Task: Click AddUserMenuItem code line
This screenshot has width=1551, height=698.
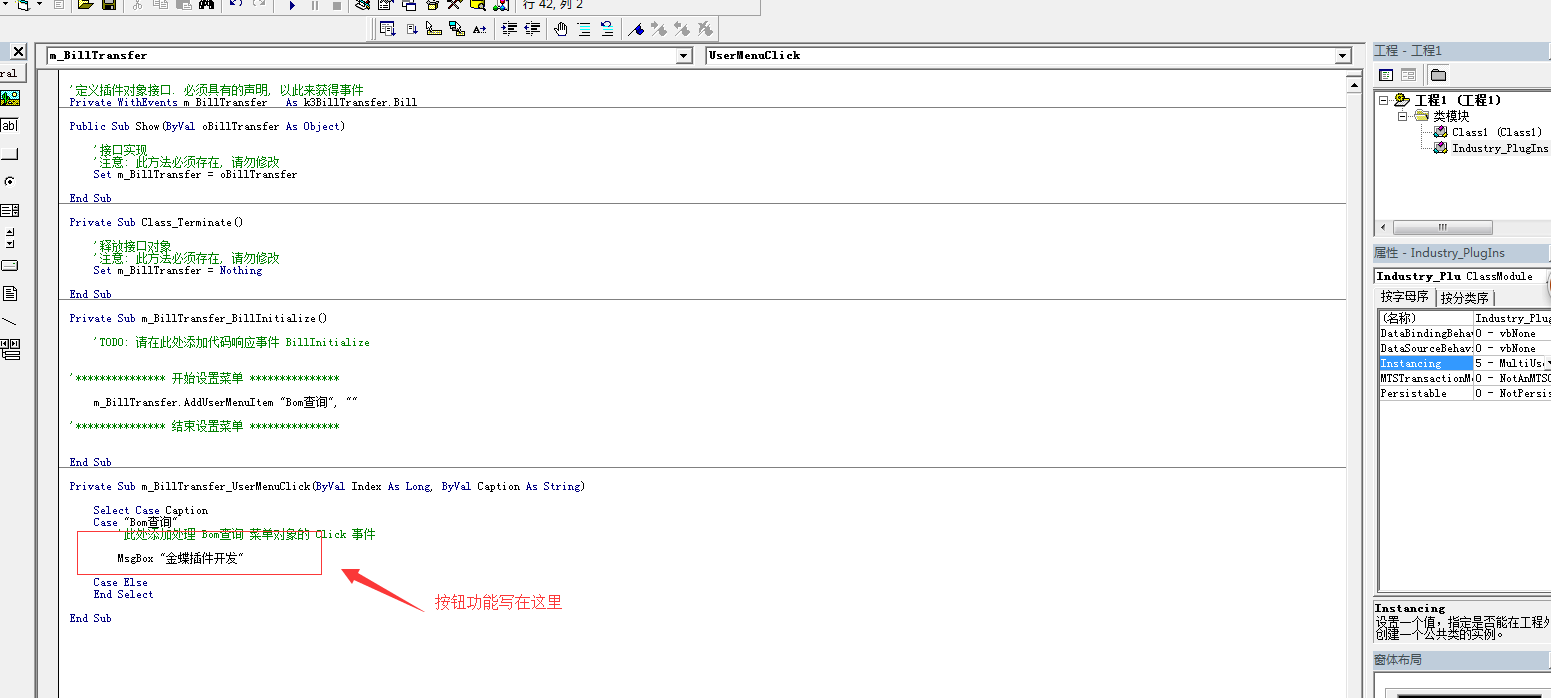Action: pos(225,402)
